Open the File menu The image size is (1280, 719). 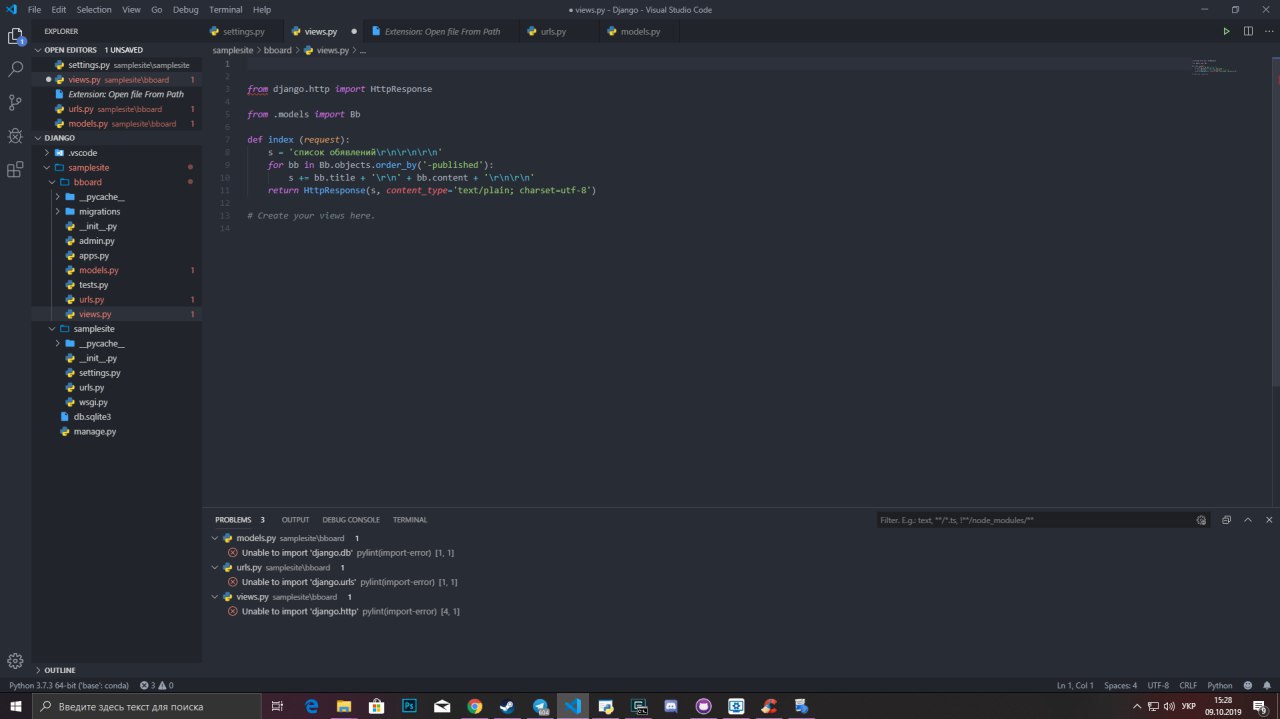tap(34, 9)
